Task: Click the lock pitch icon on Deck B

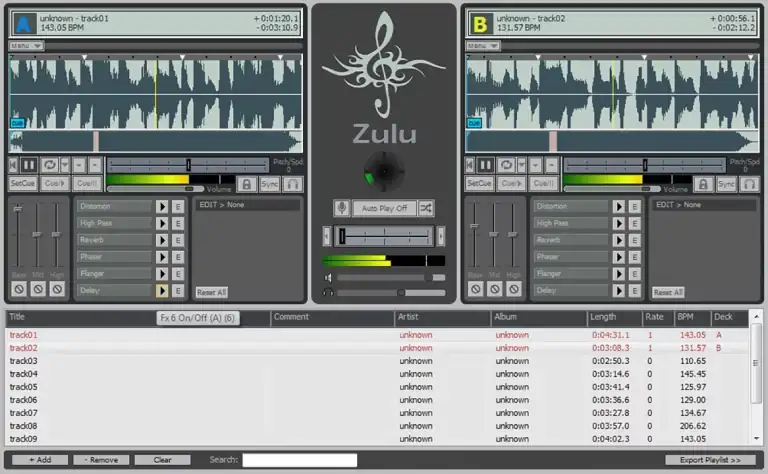Action: point(703,184)
